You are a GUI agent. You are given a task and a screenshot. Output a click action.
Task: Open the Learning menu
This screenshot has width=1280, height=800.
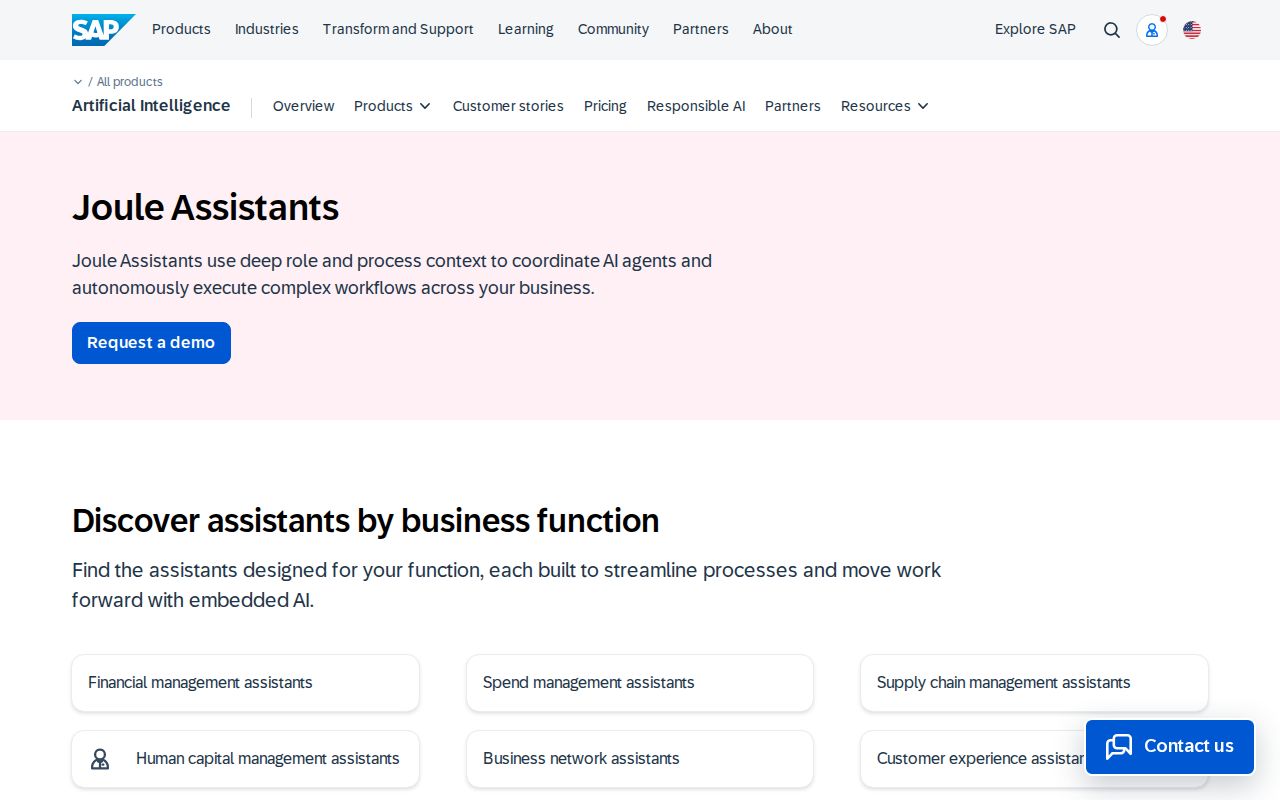point(526,29)
